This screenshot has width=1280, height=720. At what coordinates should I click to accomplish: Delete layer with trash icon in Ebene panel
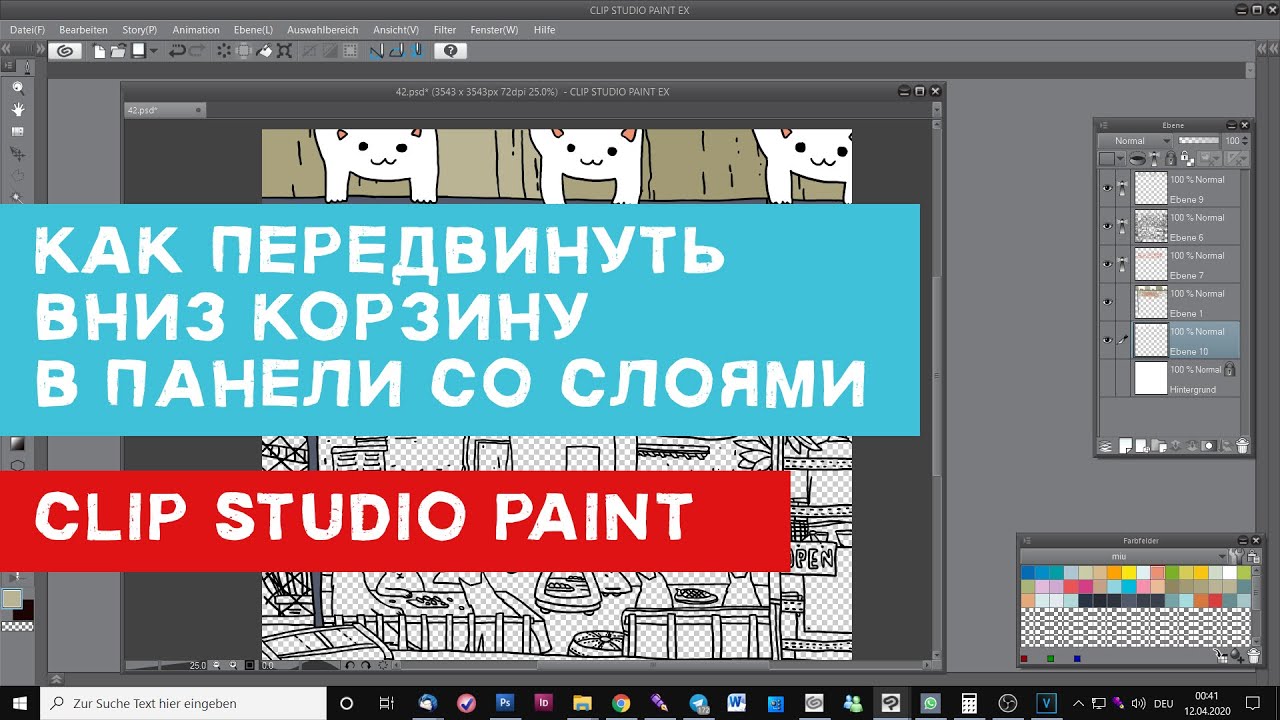[1242, 447]
